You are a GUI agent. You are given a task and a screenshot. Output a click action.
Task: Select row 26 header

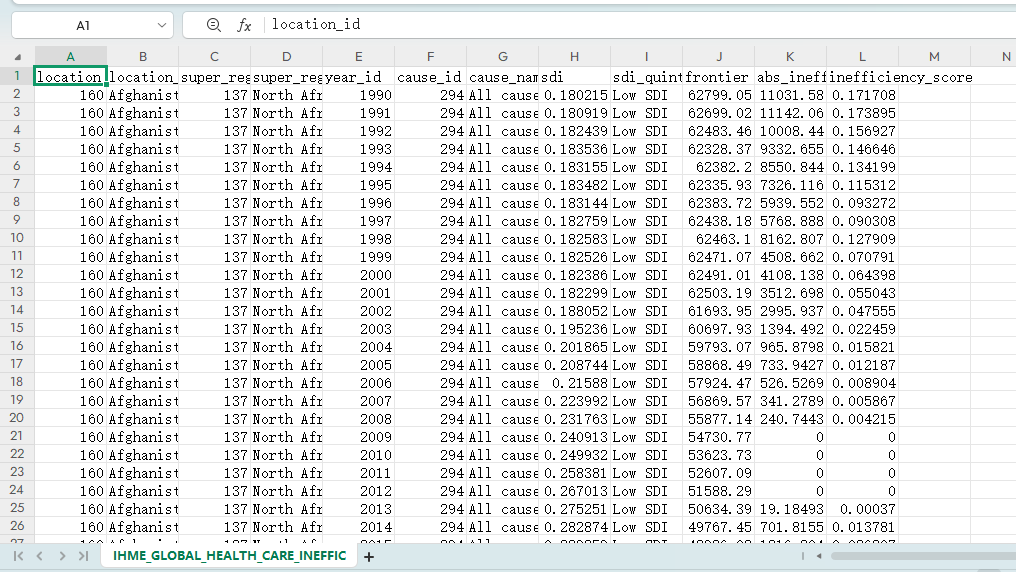click(17, 527)
